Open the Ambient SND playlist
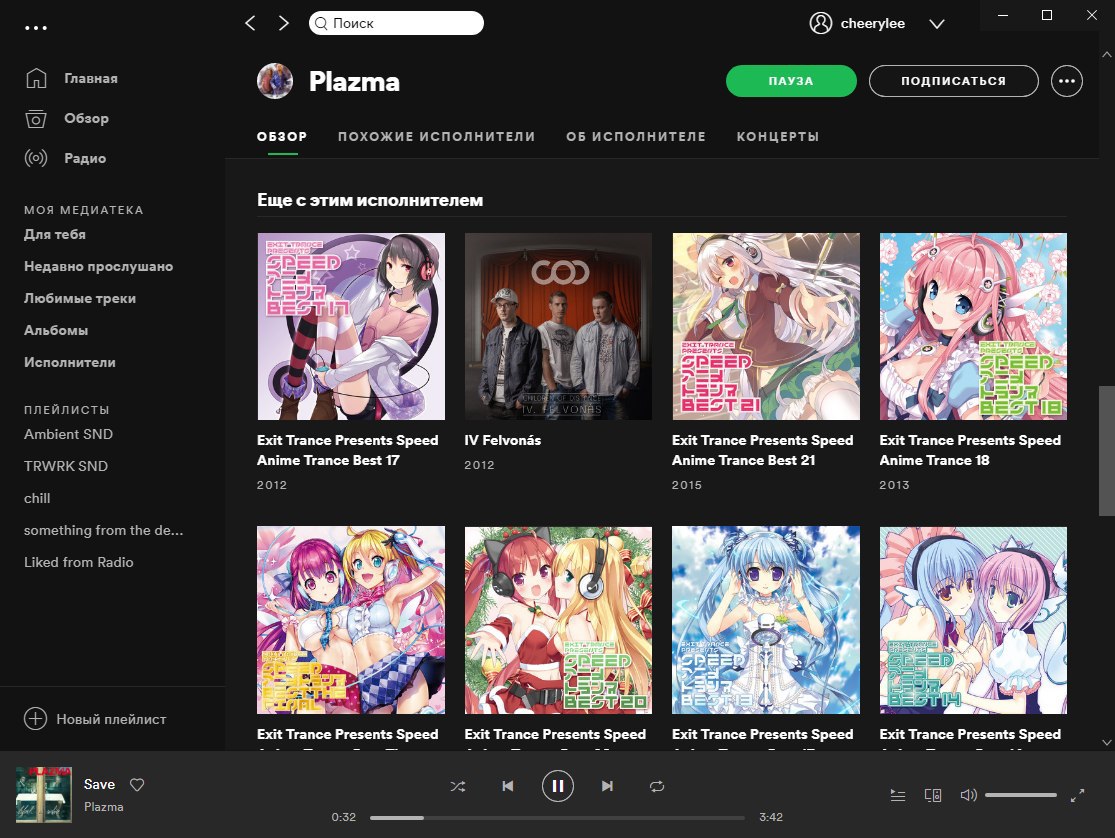Image resolution: width=1115 pixels, height=838 pixels. (x=68, y=434)
